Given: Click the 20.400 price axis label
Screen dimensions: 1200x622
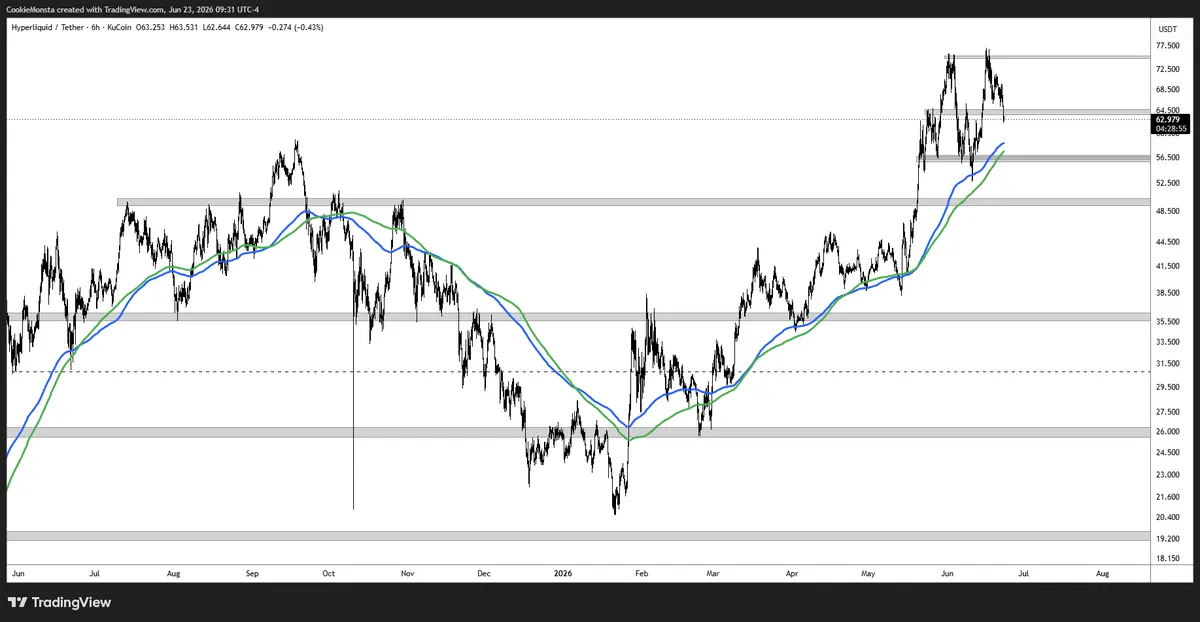Looking at the screenshot, I should (x=1167, y=517).
